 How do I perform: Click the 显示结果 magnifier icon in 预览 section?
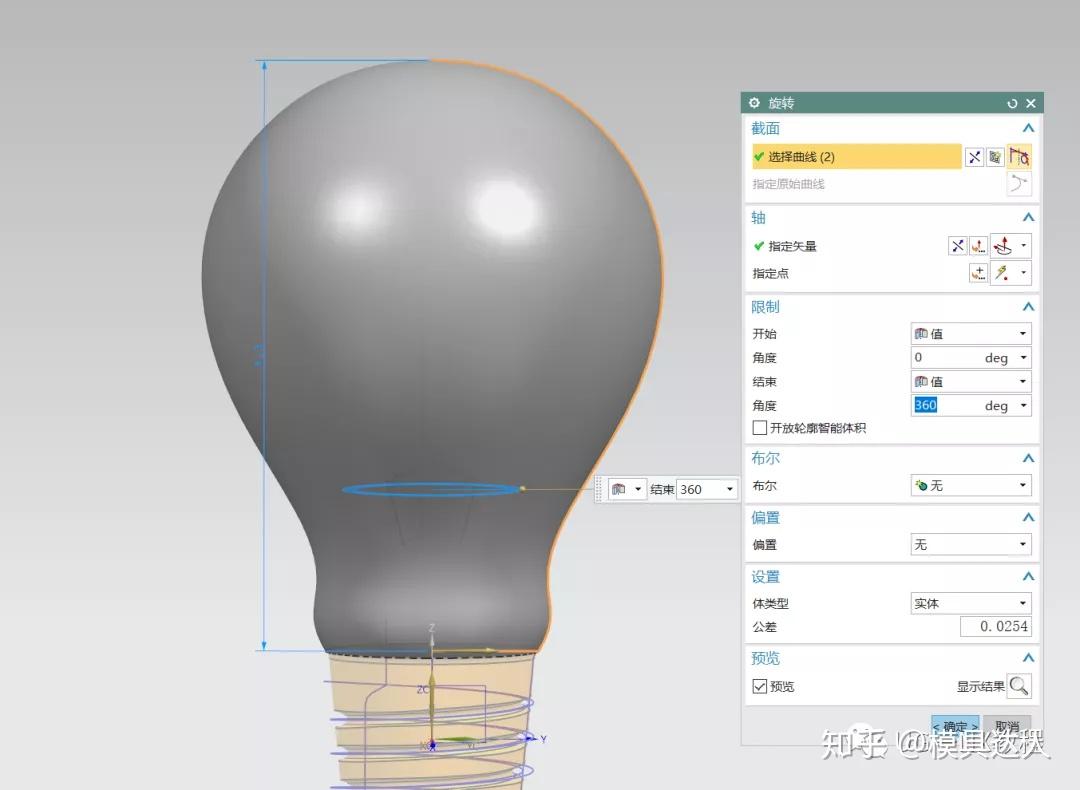pyautogui.click(x=1021, y=687)
